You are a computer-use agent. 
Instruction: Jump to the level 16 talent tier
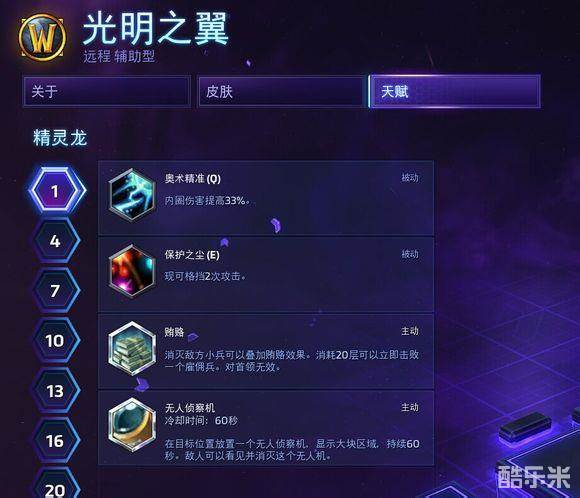click(56, 441)
